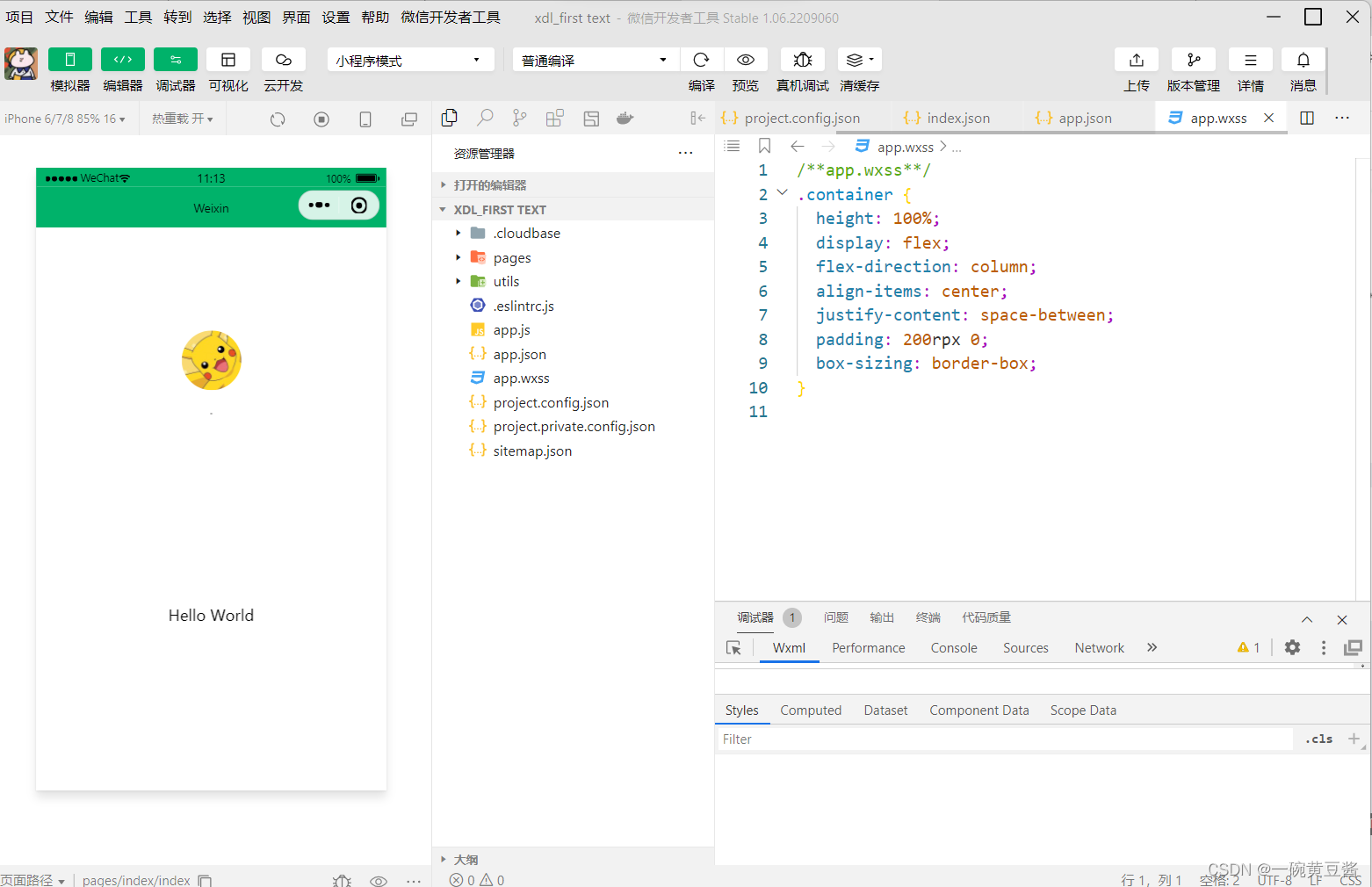The height and width of the screenshot is (887, 1372).
Task: Open the extensions icon in sidebar
Action: (554, 118)
